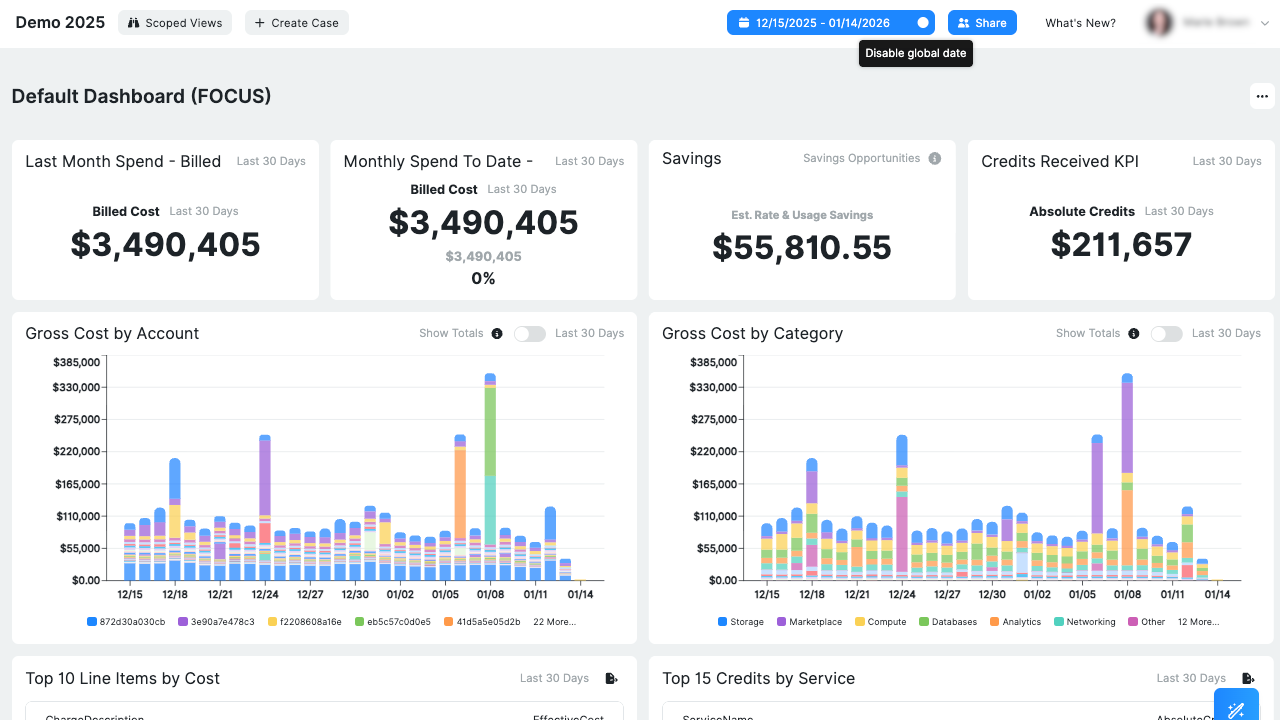Expand the 22 More accounts legend
Screen dimensions: 1280x720
(554, 622)
